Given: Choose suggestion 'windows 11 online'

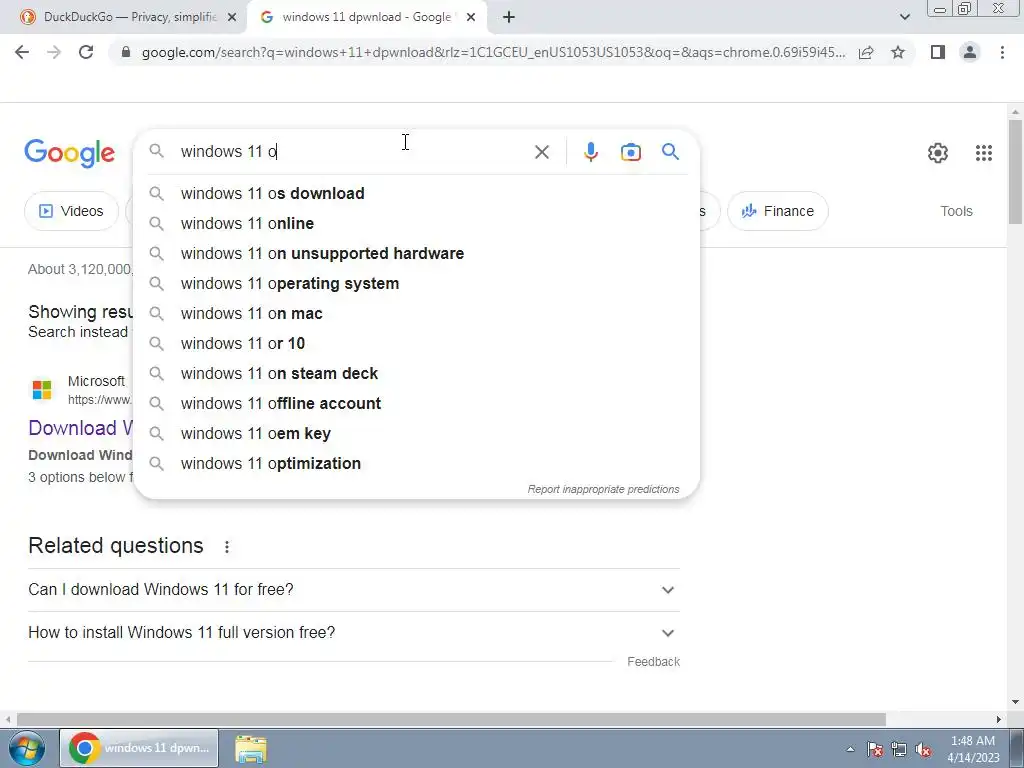Looking at the screenshot, I should tap(416, 223).
